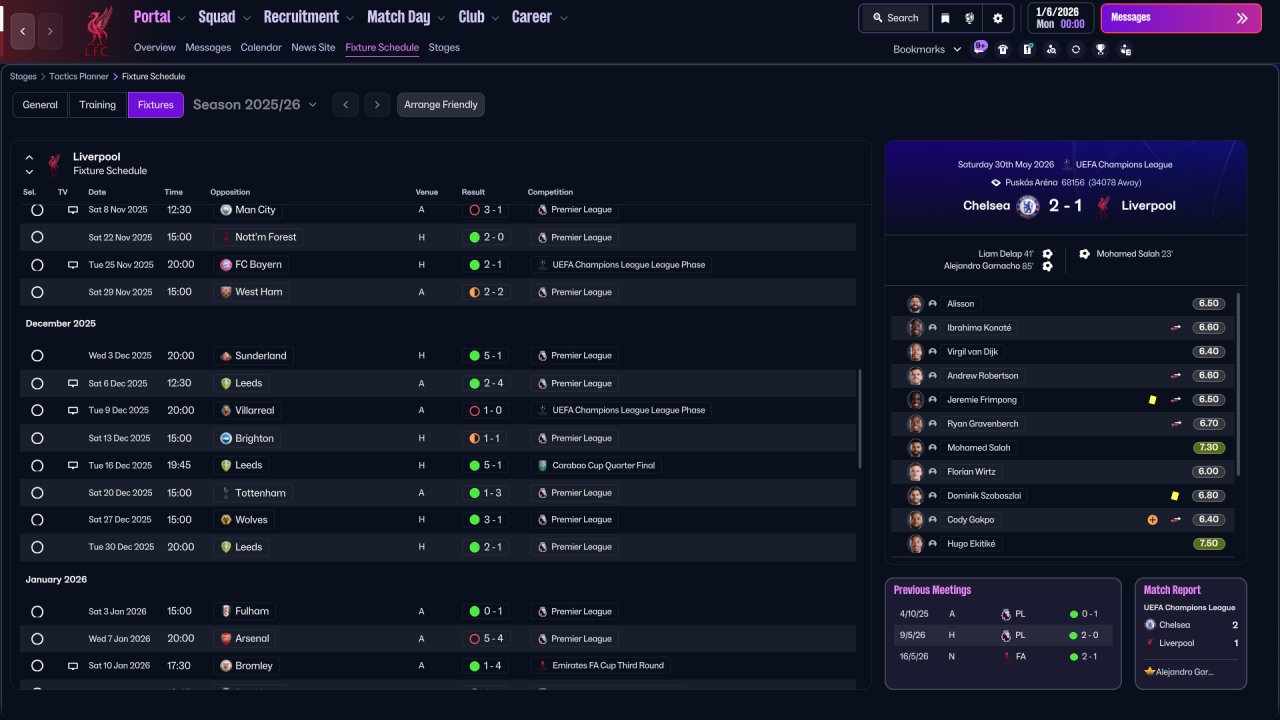Open the world globe icon in top bar
The width and height of the screenshot is (1280, 720).
(x=969, y=18)
